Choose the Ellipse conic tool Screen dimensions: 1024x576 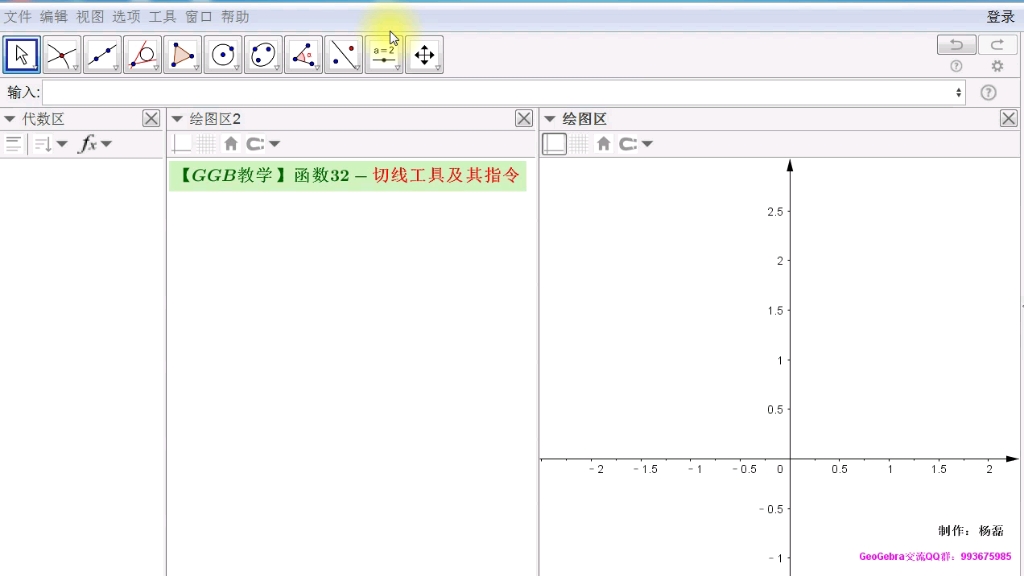(262, 54)
